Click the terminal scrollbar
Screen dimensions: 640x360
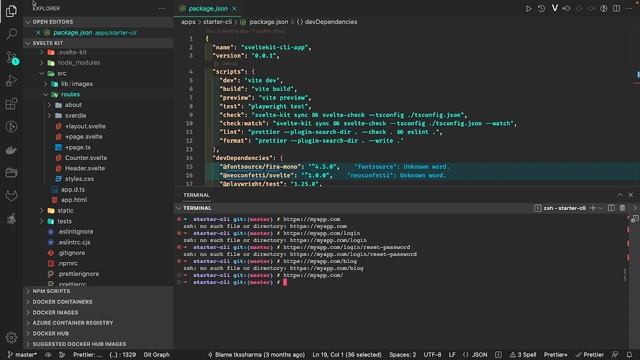point(625,274)
